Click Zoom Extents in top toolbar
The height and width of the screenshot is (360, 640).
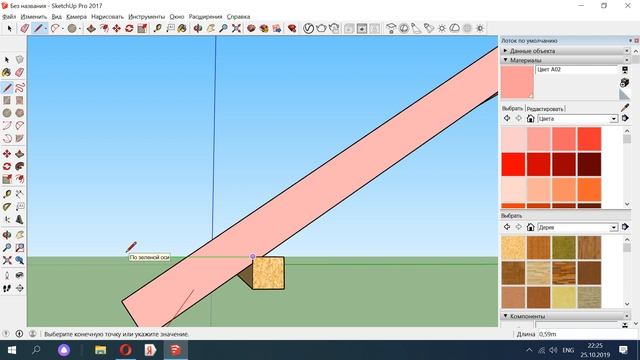point(236,28)
